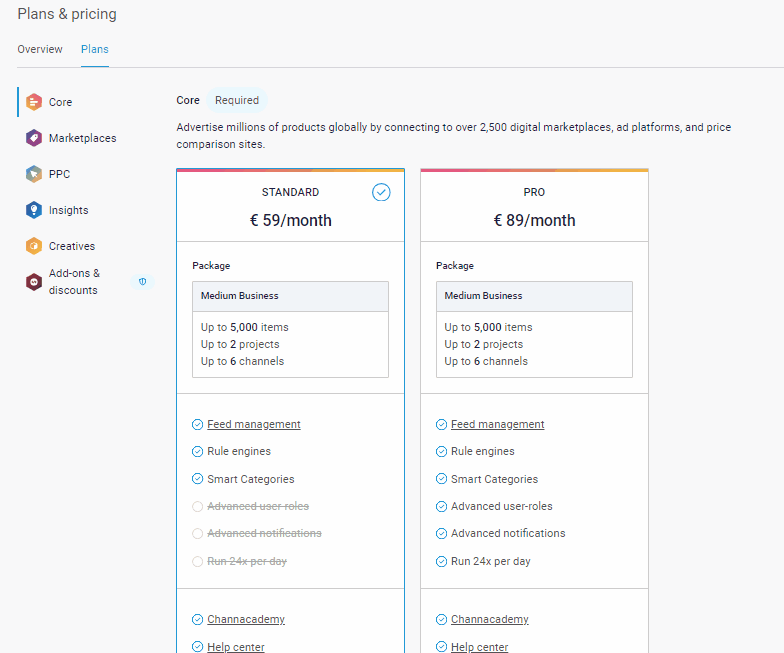Click the Advanced user-roles disabled circle in Standard
Image resolution: width=784 pixels, height=653 pixels.
198,506
